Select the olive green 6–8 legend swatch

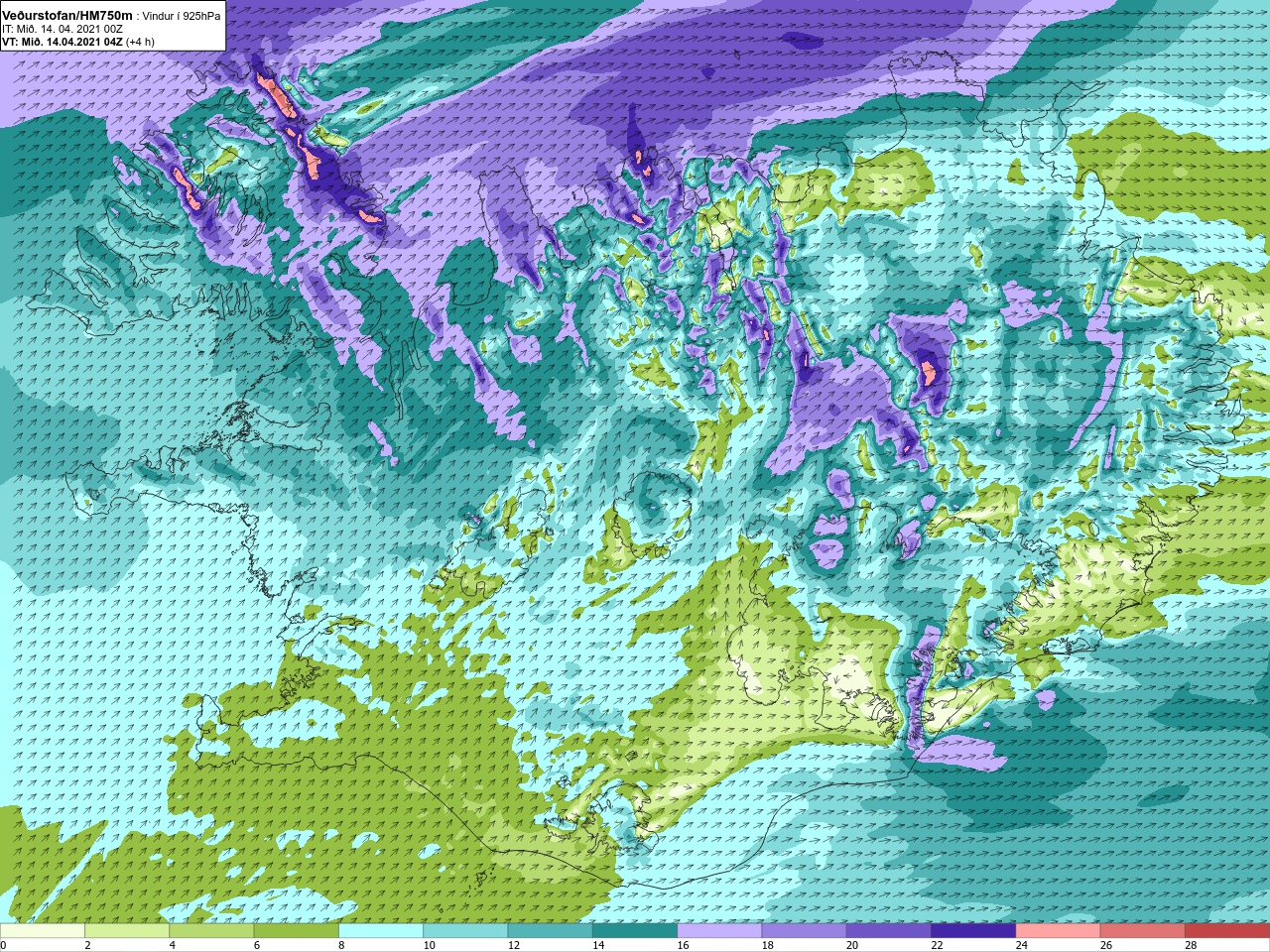[x=296, y=931]
